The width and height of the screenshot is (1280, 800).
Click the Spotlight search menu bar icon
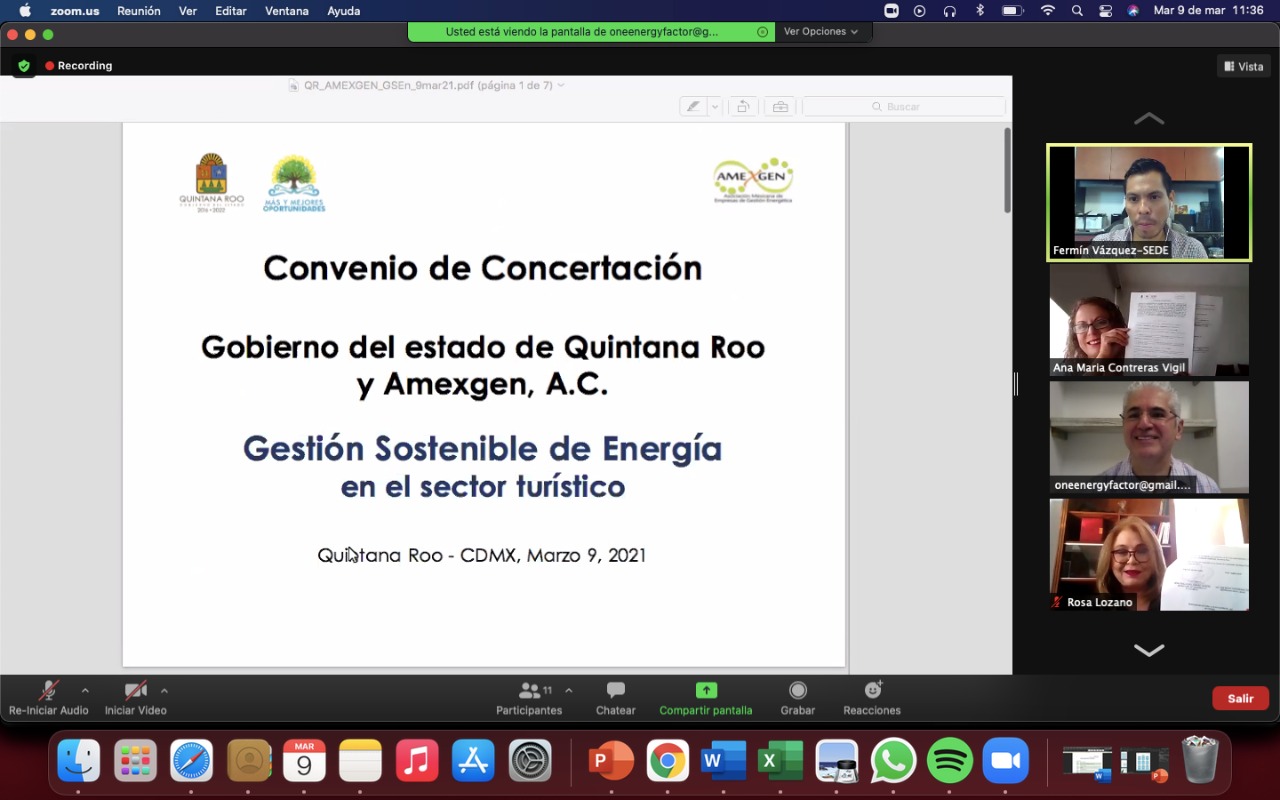coord(1077,11)
